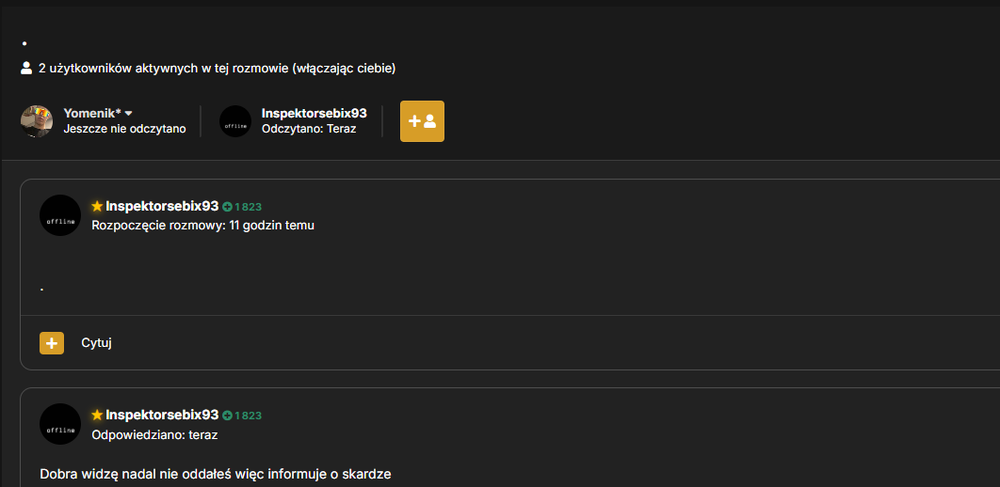The width and height of the screenshot is (1000, 487).
Task: Click the reputation score 1823 in reply message
Action: [x=248, y=416]
